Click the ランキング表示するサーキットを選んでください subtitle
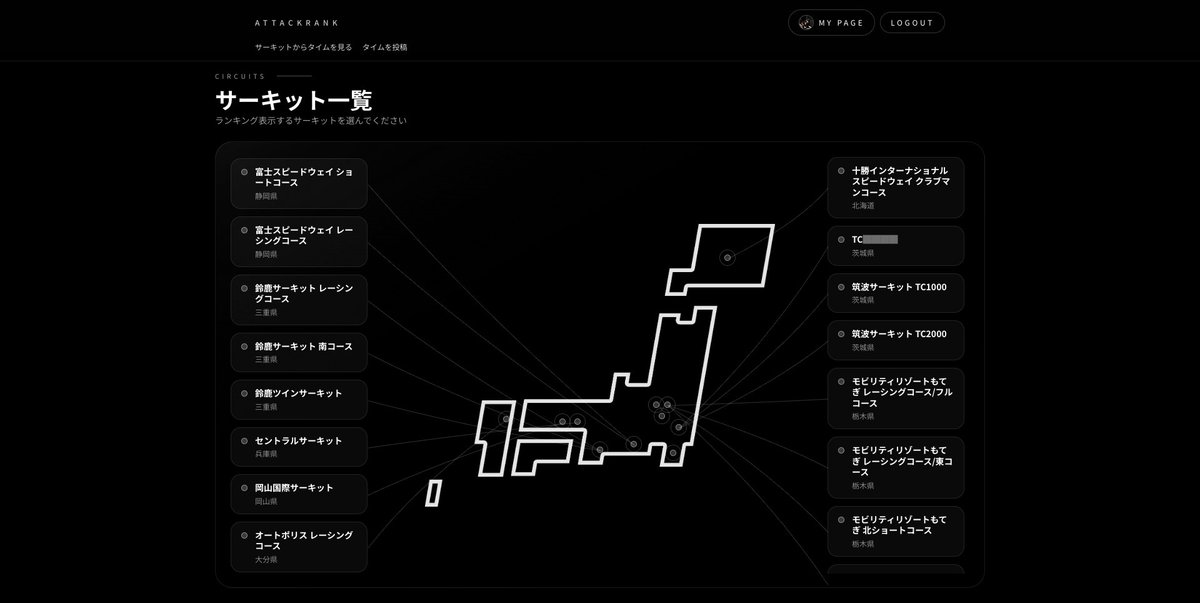 point(311,121)
